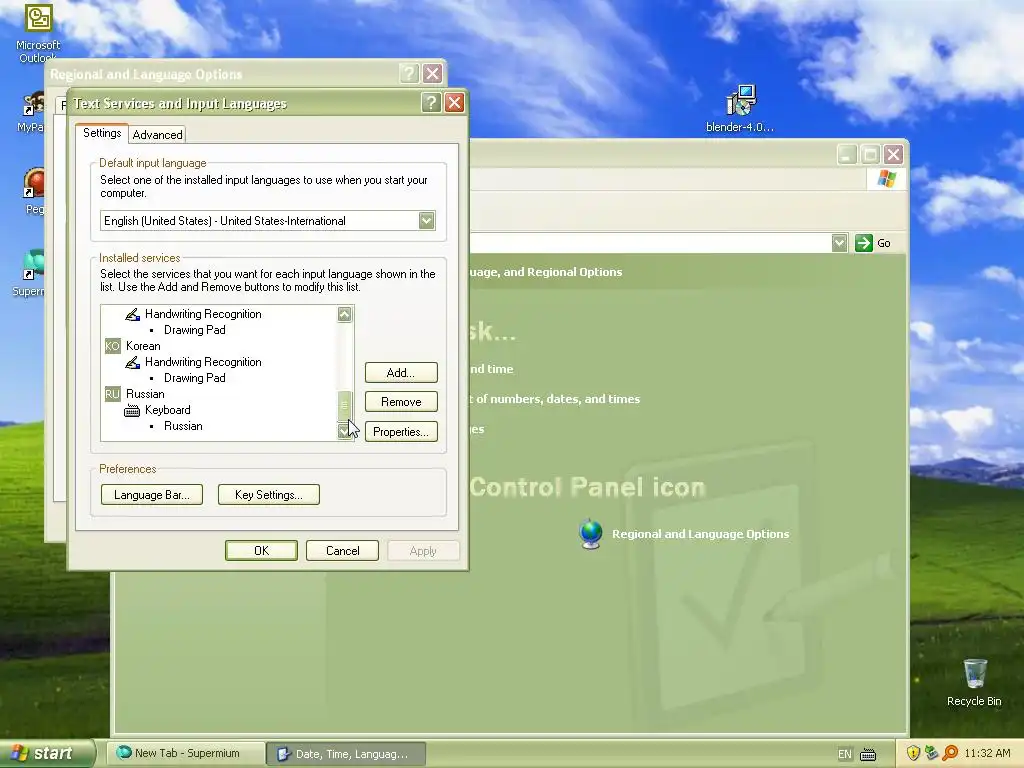Image resolution: width=1024 pixels, height=768 pixels.
Task: Open Language Bar... preferences
Action: click(x=152, y=495)
